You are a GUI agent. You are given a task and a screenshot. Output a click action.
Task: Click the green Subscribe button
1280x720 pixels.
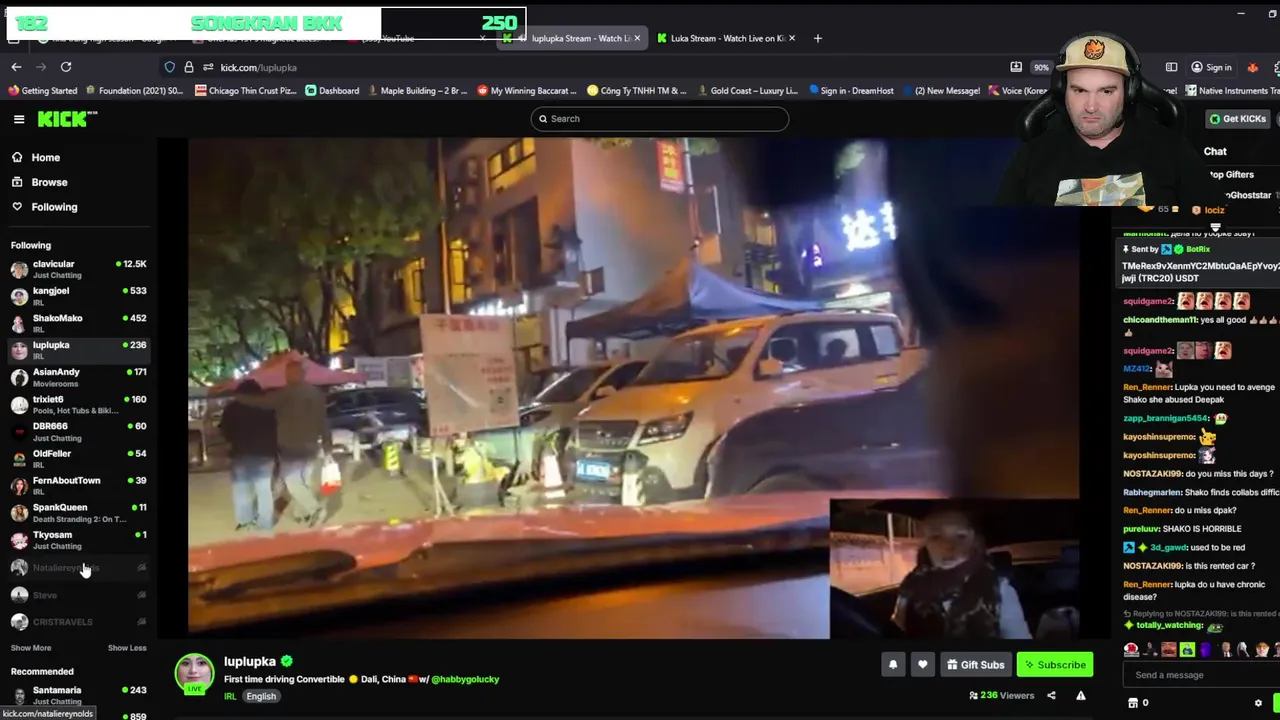pyautogui.click(x=1055, y=665)
